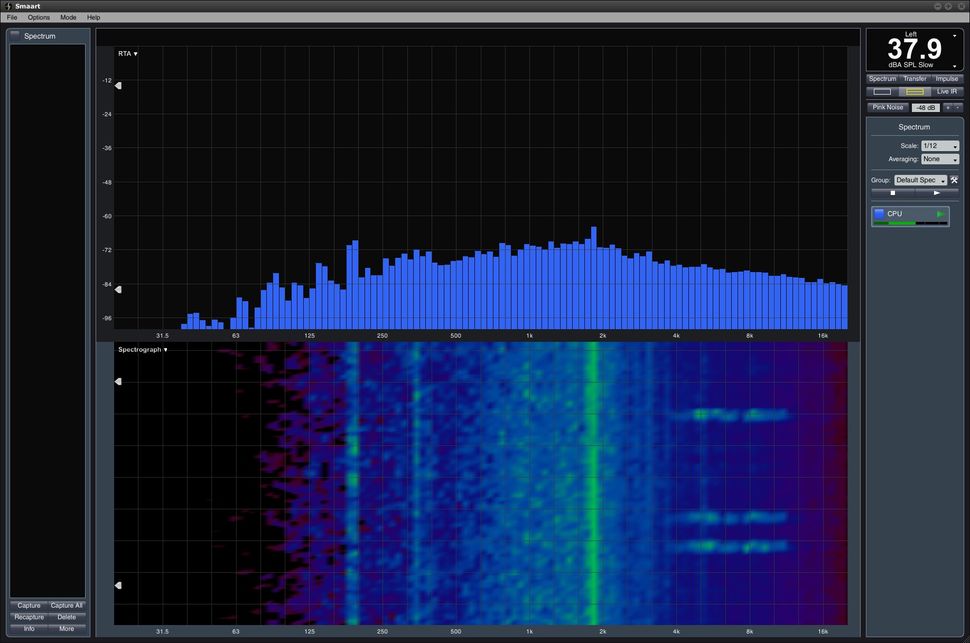Click the green play icon on CPU measurement

click(x=940, y=214)
